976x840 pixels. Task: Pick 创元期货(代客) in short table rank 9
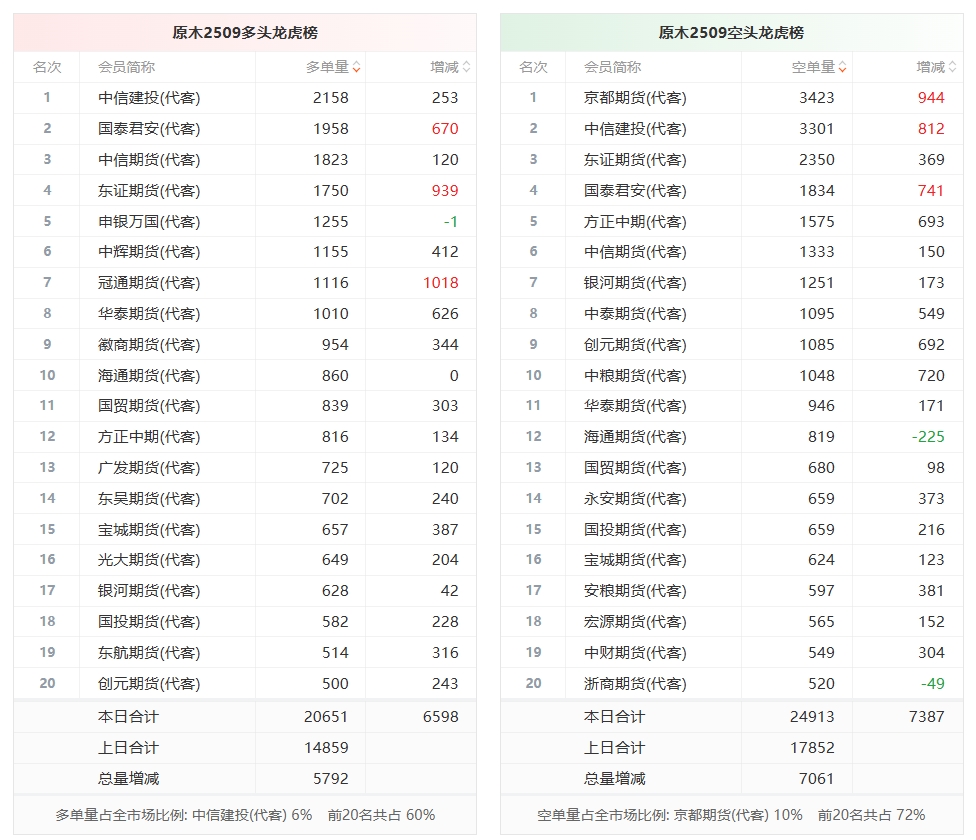635,345
